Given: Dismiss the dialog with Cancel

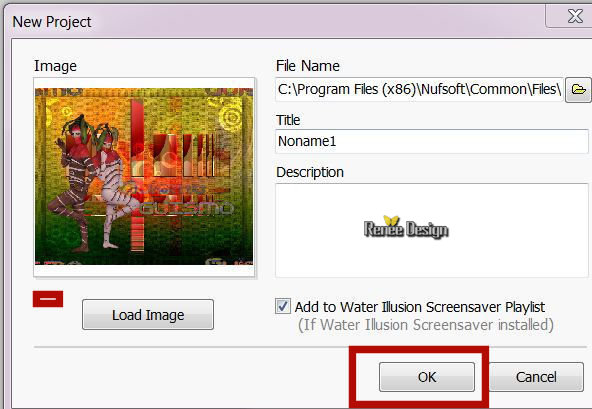Looking at the screenshot, I should [x=536, y=377].
